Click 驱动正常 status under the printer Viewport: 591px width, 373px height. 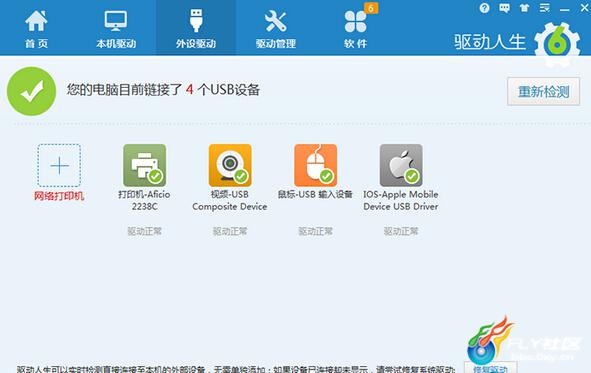click(144, 231)
